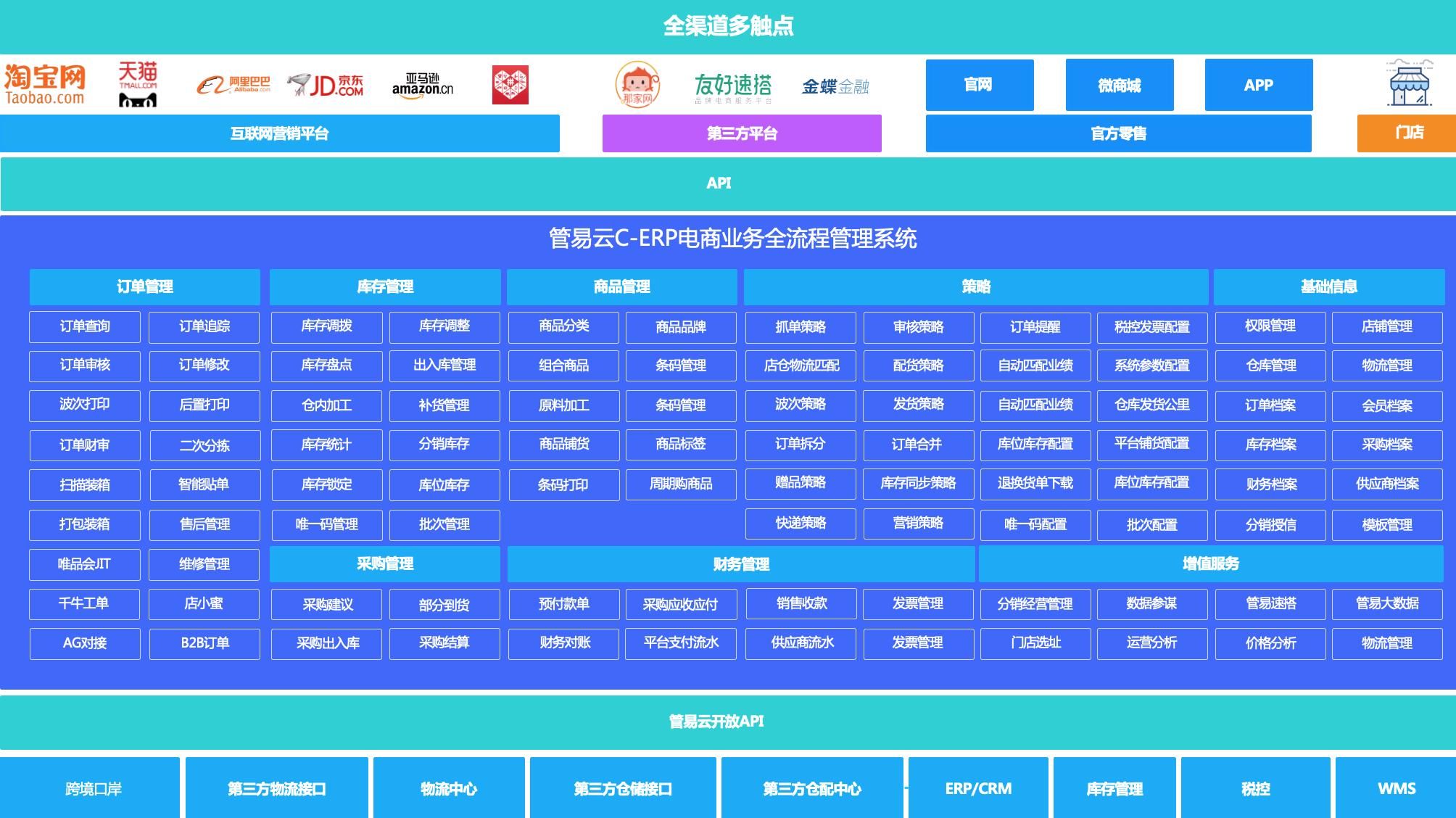The image size is (1456, 818).
Task: Click the monkey mascot logo
Action: [637, 84]
